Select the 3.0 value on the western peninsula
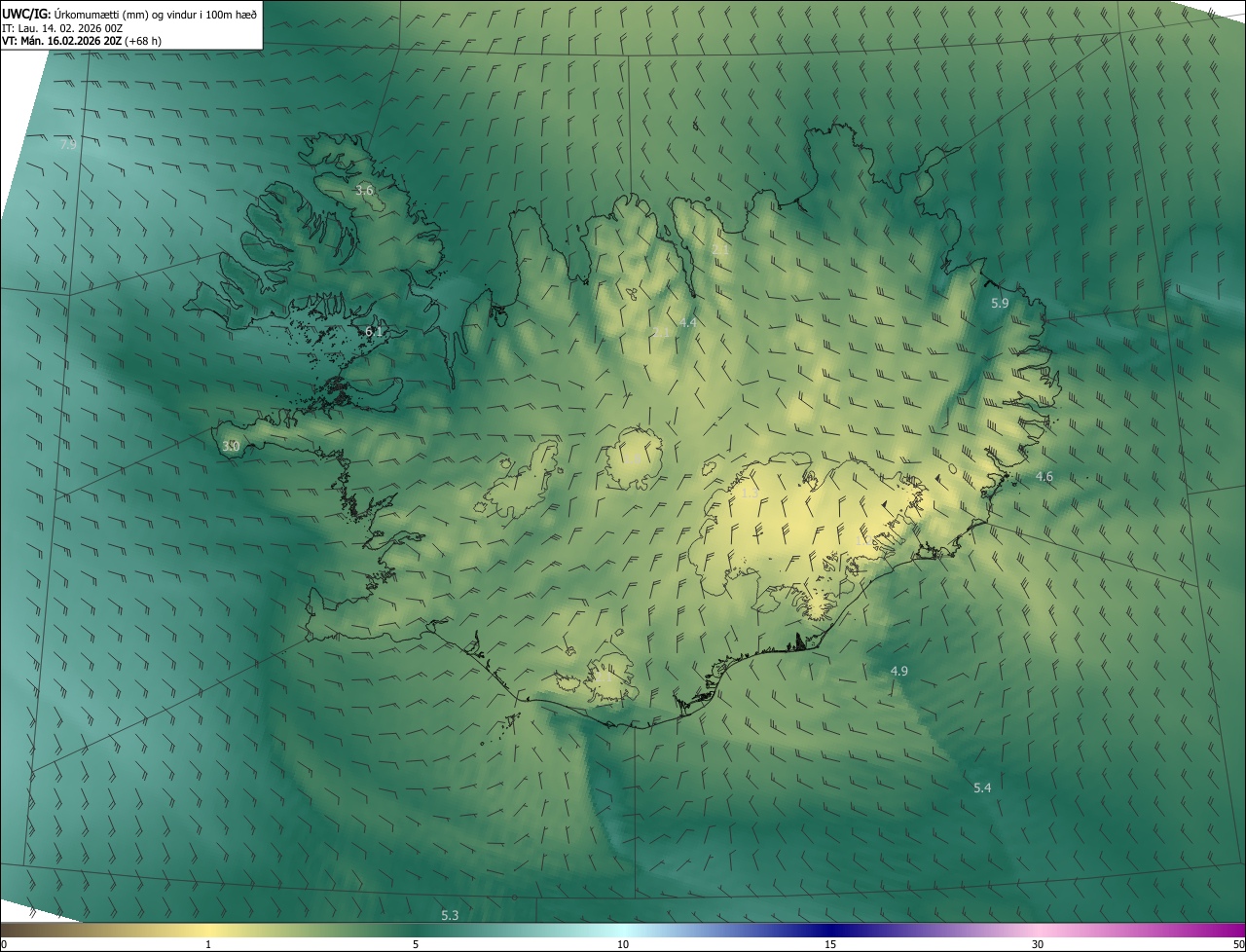 point(231,446)
